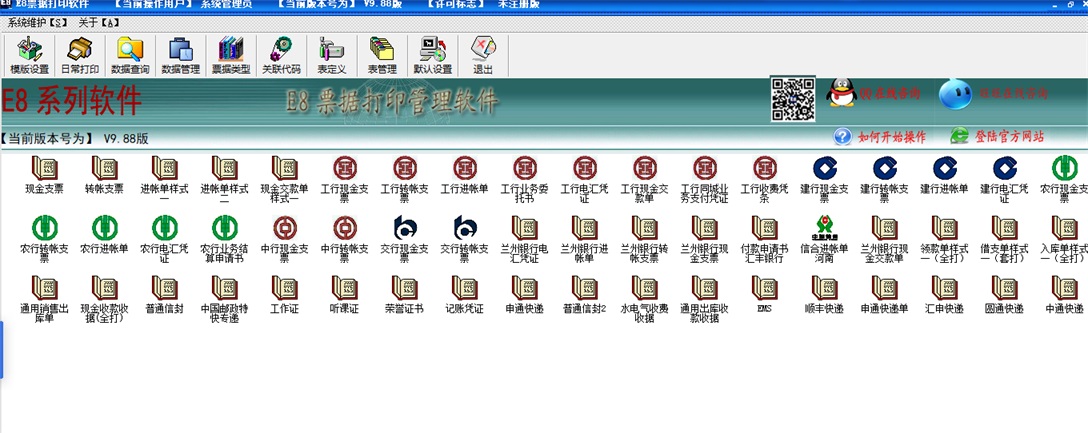Launch the 数据管理 toolbar tool
Viewport: 1088px width, 433px height.
pyautogui.click(x=181, y=55)
